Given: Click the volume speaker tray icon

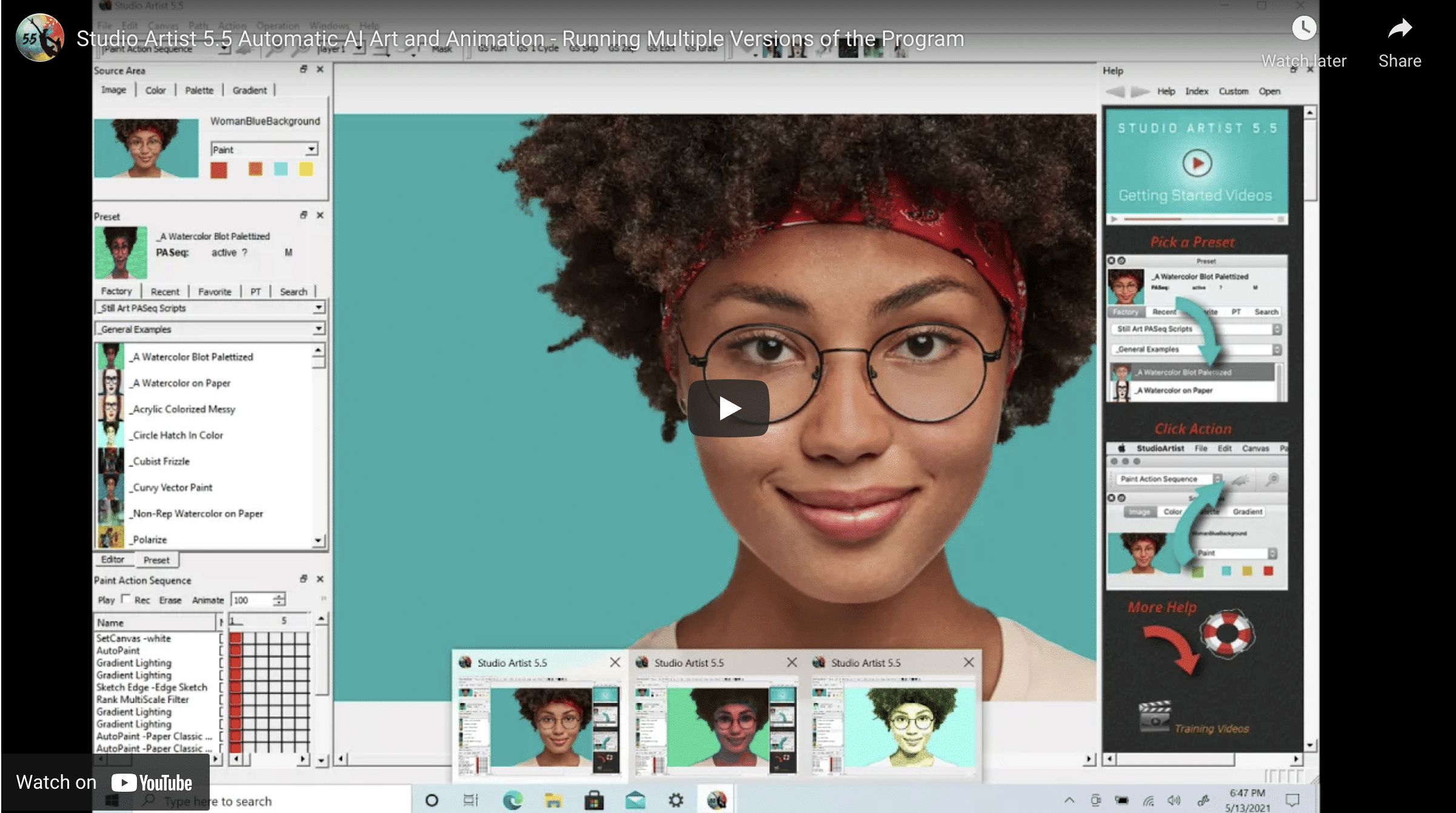Looking at the screenshot, I should [1174, 800].
